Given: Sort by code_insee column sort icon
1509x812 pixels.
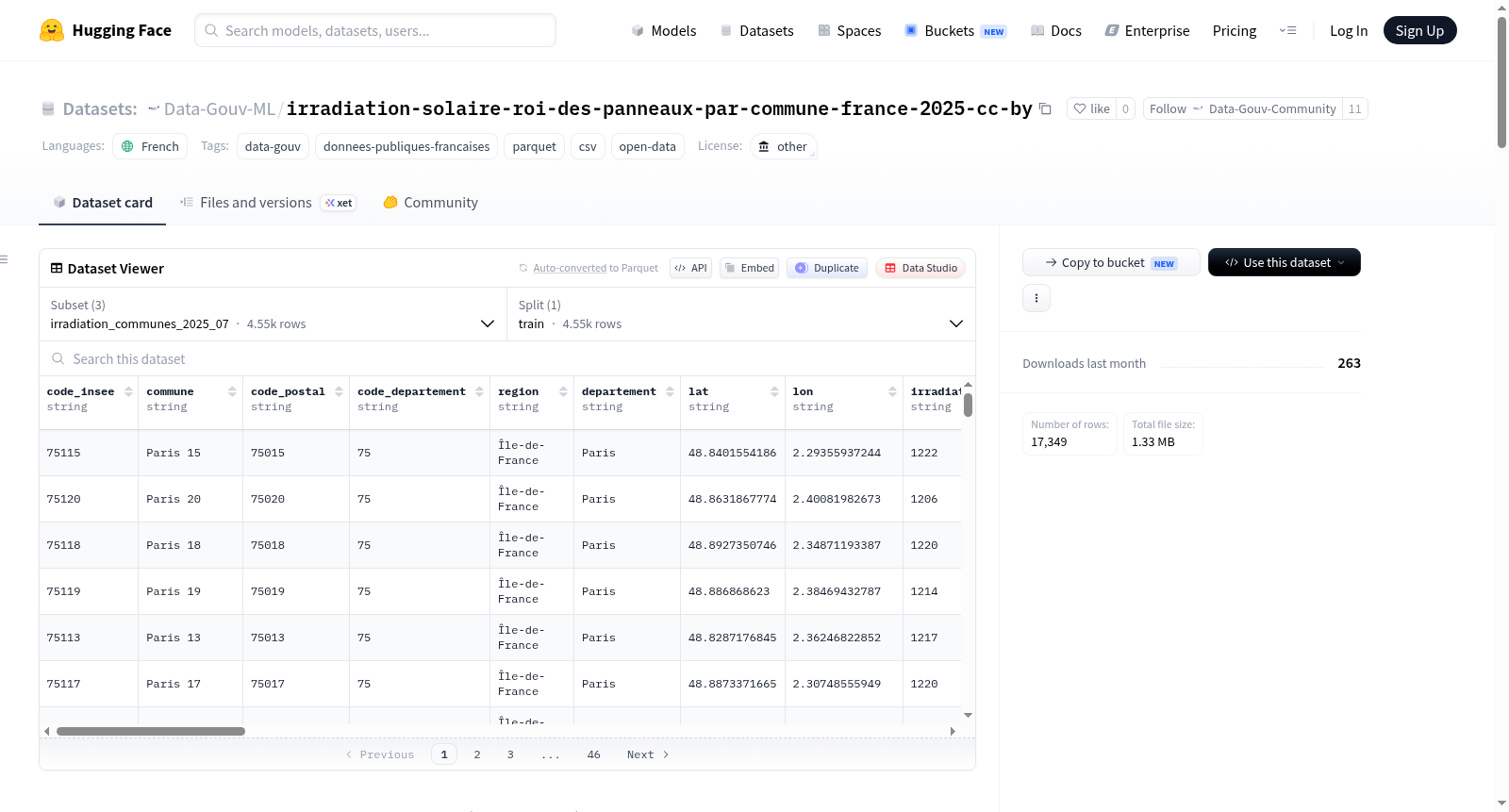Looking at the screenshot, I should [128, 391].
